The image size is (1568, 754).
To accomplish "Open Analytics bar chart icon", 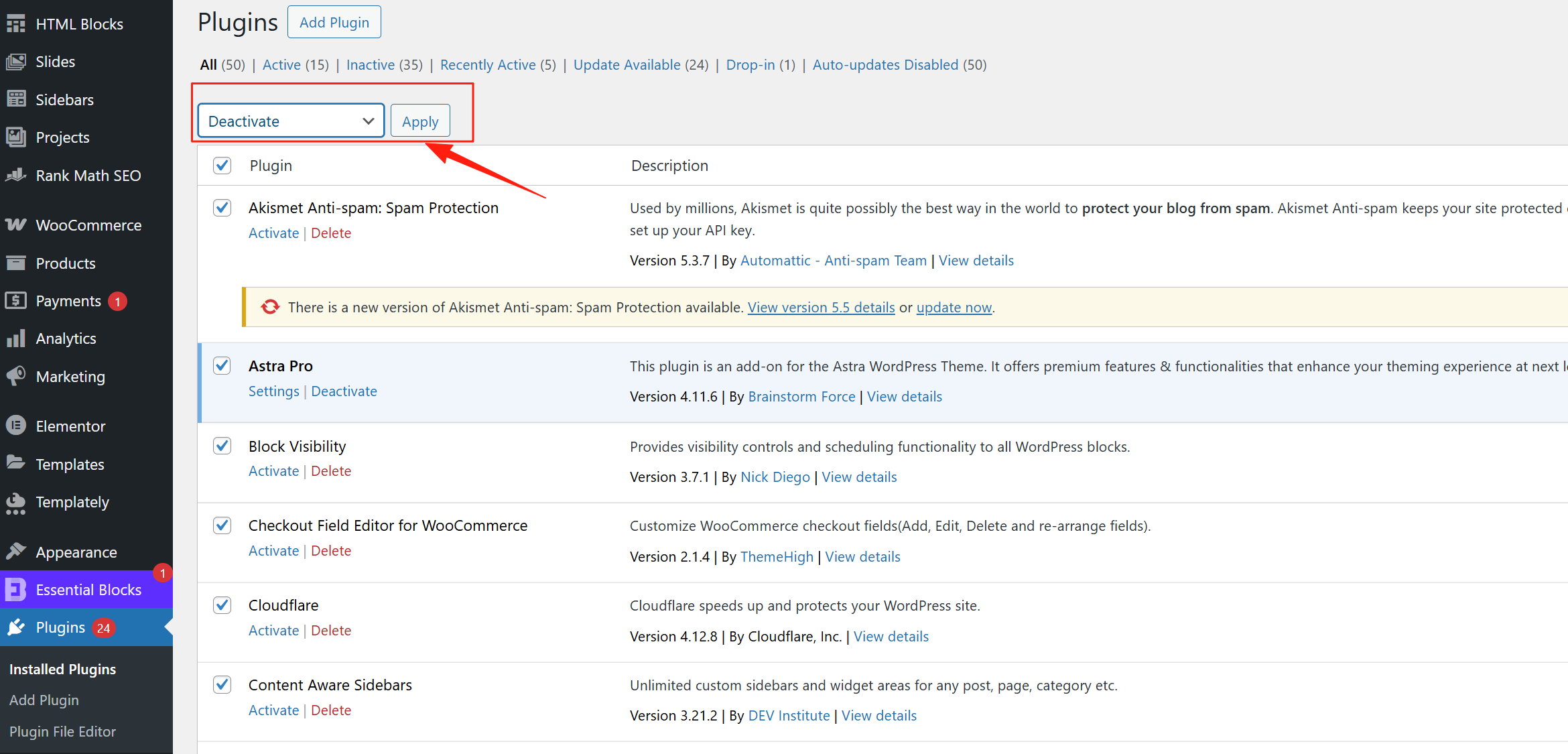I will pyautogui.click(x=15, y=338).
